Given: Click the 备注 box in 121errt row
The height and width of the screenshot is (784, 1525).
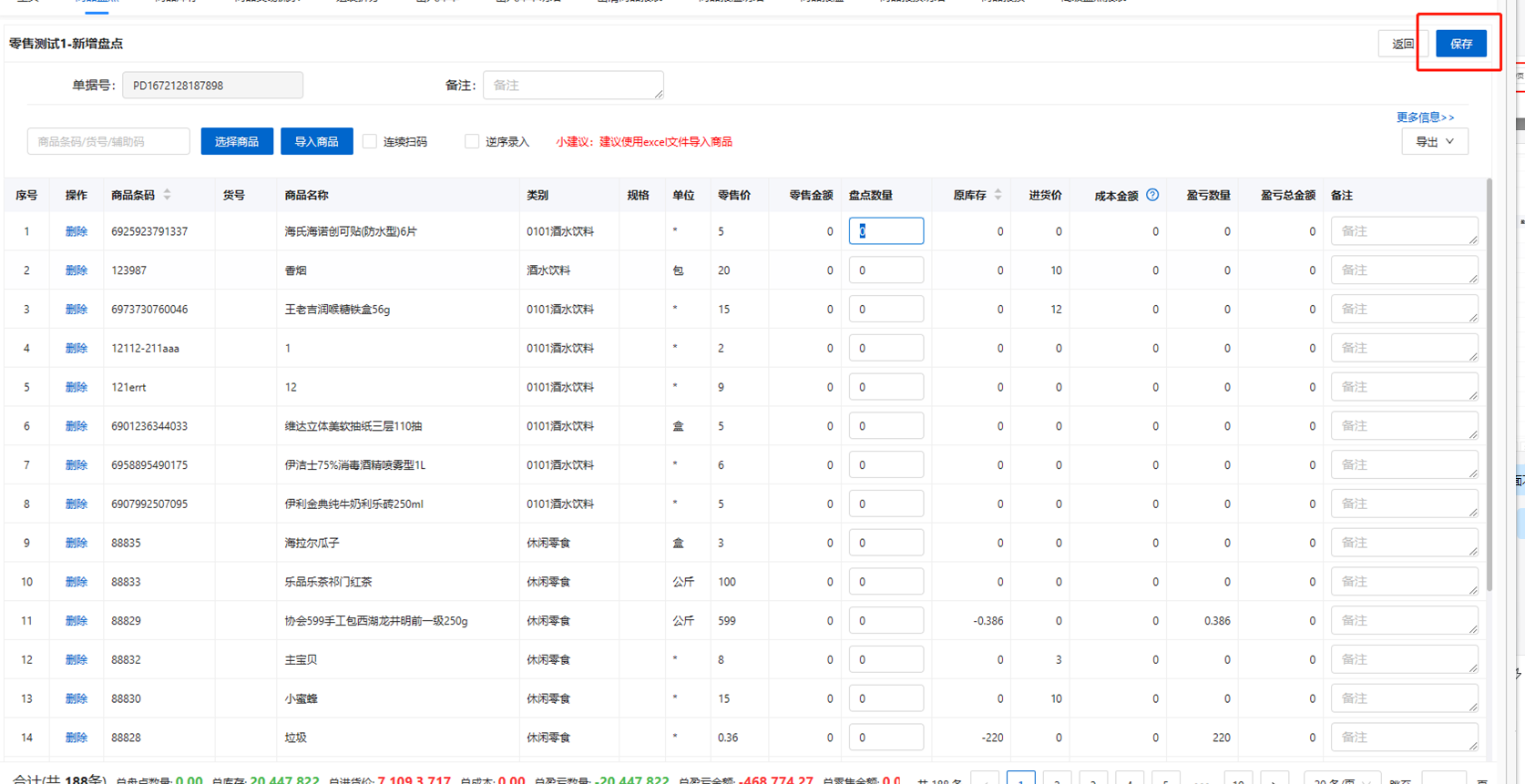Looking at the screenshot, I should (1404, 387).
